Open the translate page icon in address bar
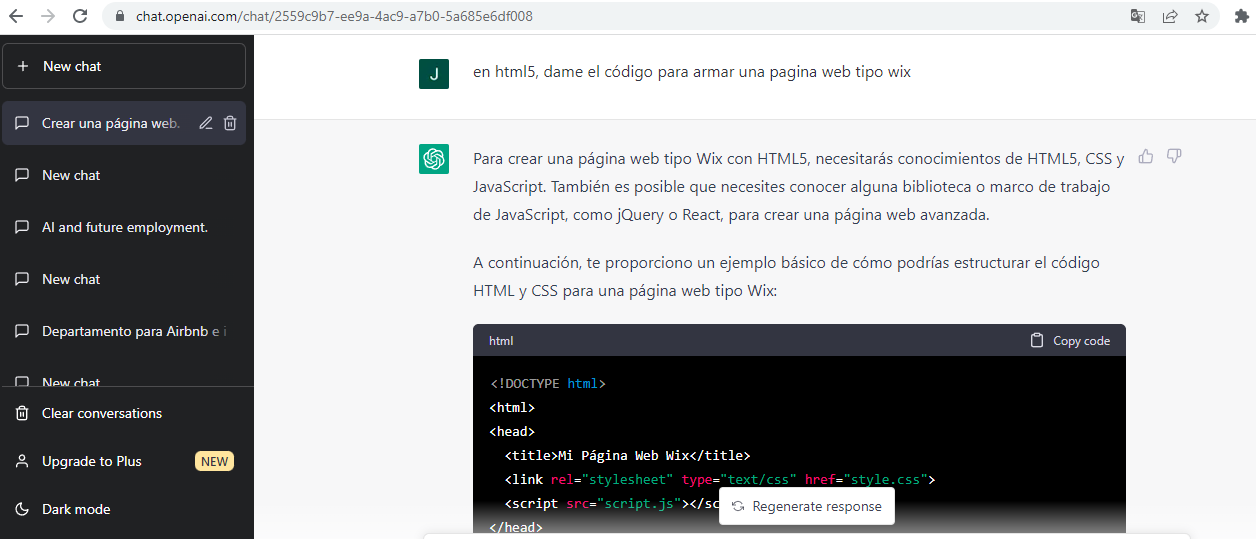 1138,16
